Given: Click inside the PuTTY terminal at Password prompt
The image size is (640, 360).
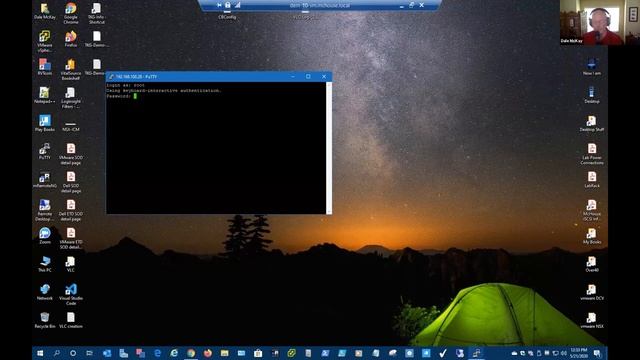Looking at the screenshot, I should coord(135,96).
